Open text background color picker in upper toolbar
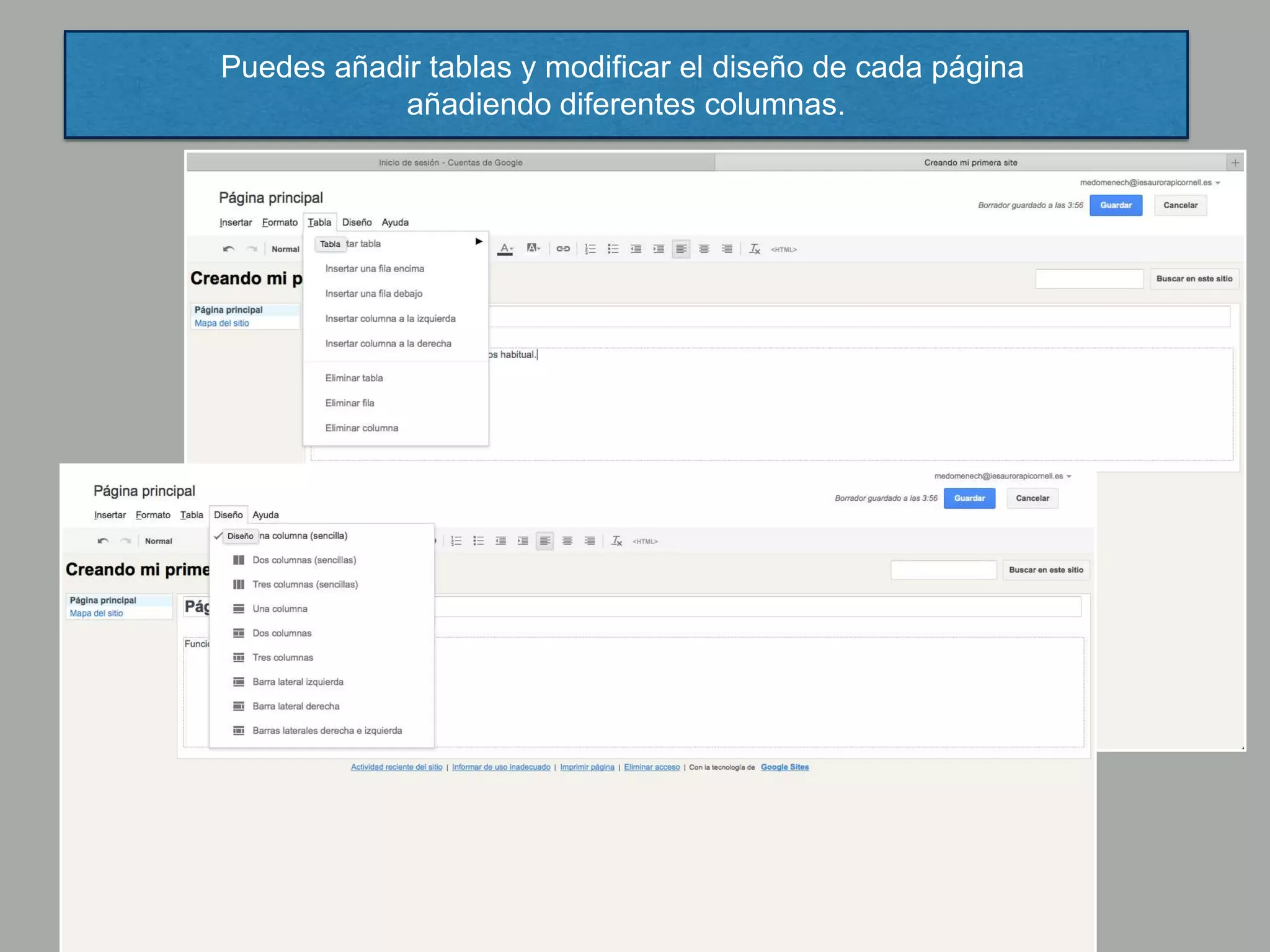Screen dimensions: 1270x952 tap(533, 249)
